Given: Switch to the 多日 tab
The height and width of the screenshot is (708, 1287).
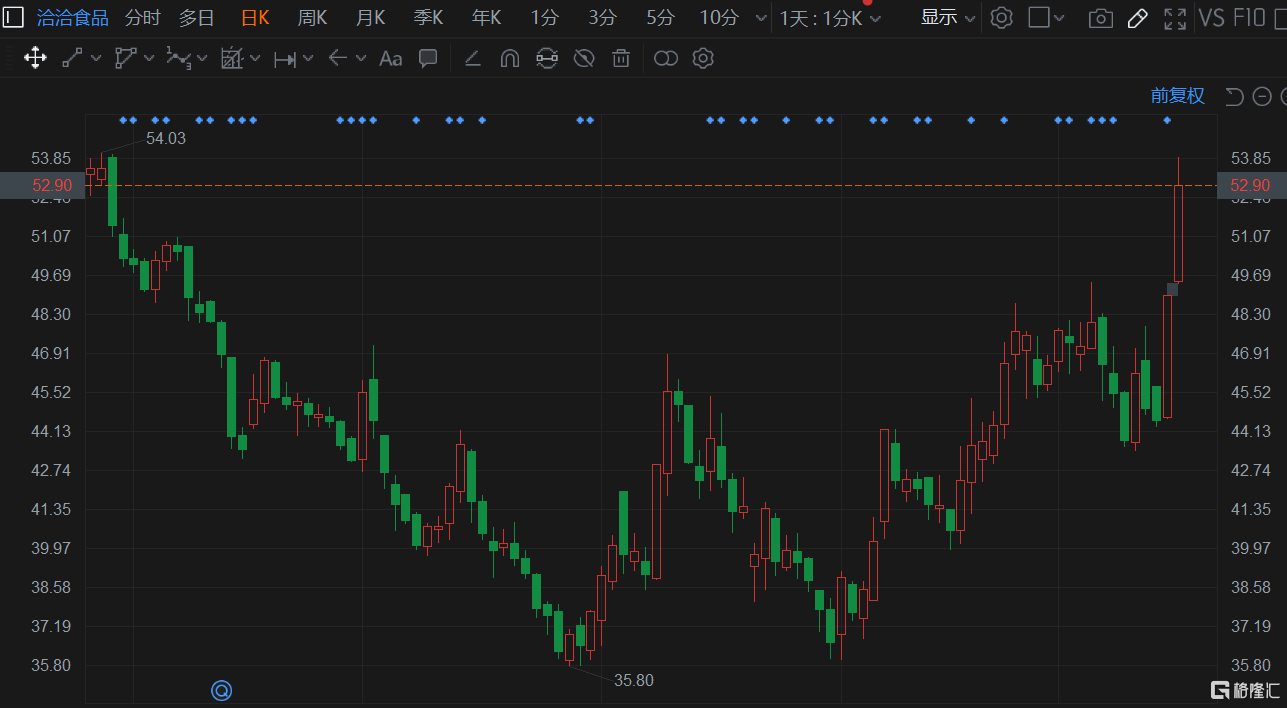Looking at the screenshot, I should point(197,18).
